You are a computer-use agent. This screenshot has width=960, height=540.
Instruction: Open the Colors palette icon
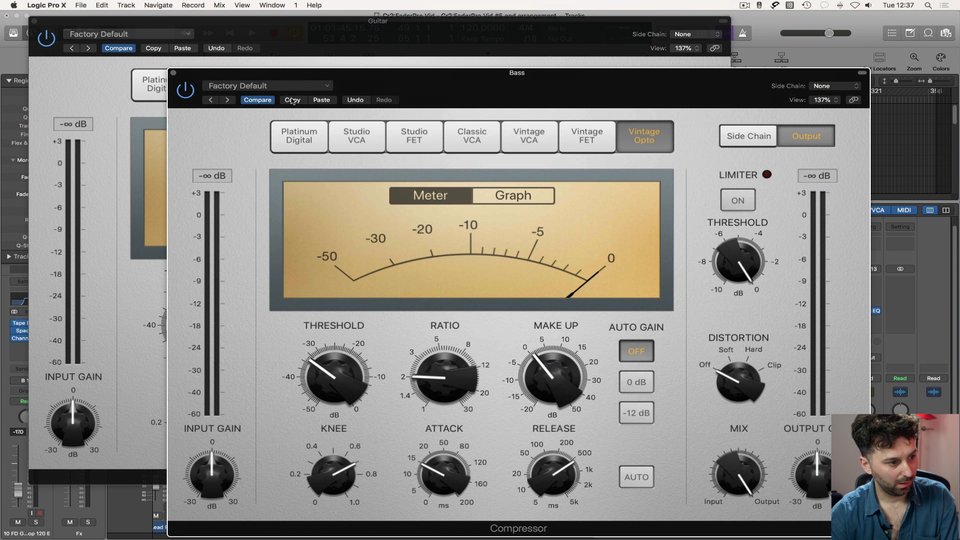[x=940, y=58]
